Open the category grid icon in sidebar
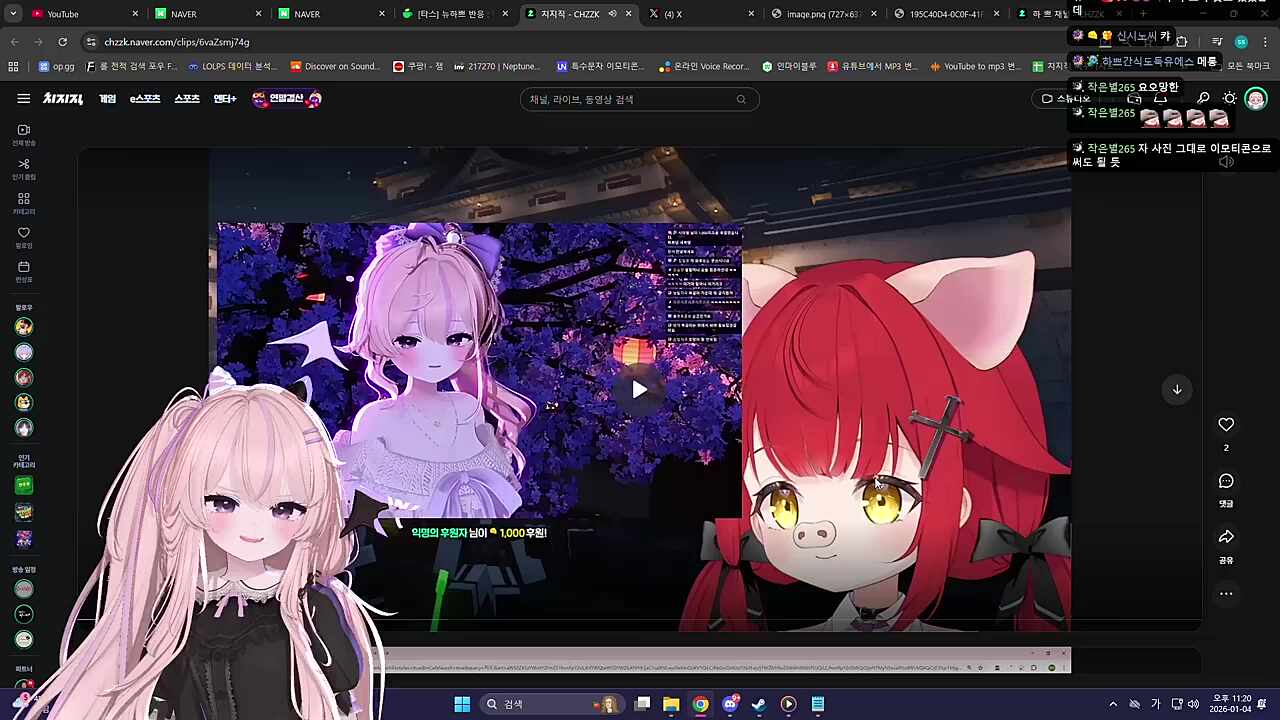The image size is (1280, 720). (x=24, y=199)
